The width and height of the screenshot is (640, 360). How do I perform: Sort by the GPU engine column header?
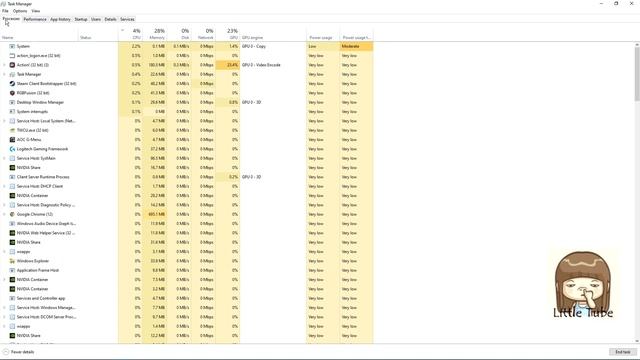[x=273, y=34]
